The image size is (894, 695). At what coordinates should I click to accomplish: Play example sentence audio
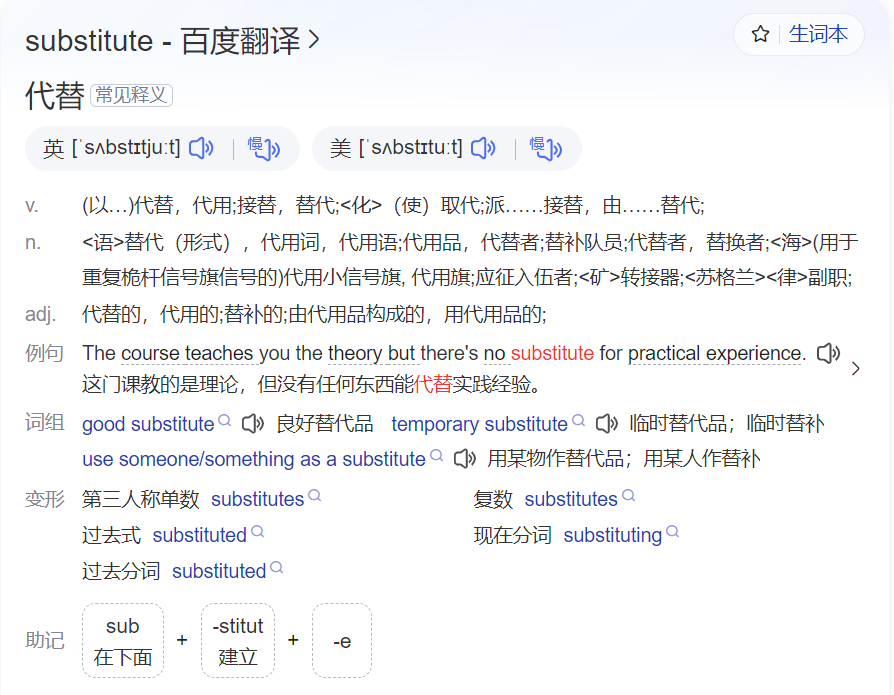828,353
